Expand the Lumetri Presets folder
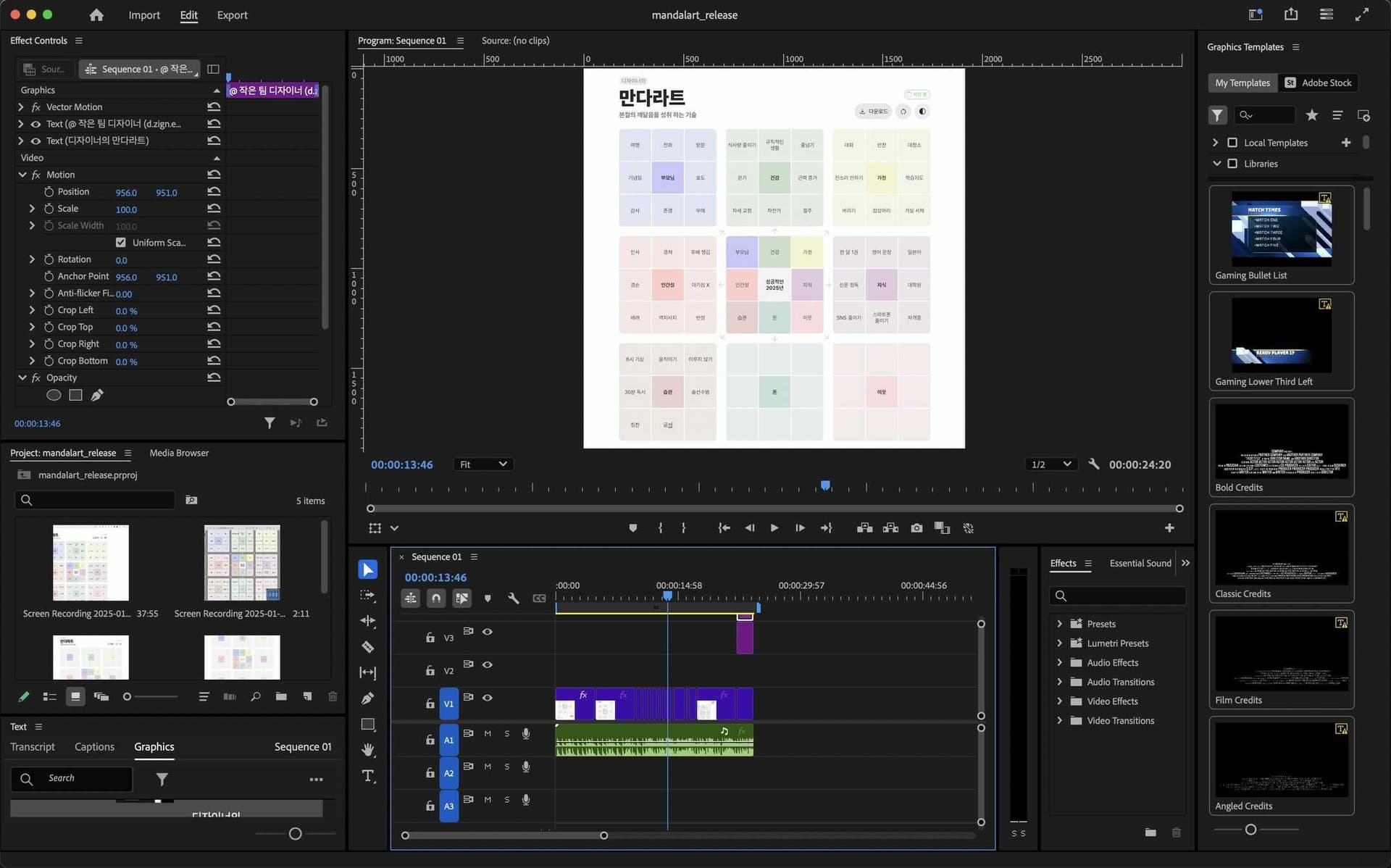Image resolution: width=1391 pixels, height=868 pixels. click(x=1059, y=643)
